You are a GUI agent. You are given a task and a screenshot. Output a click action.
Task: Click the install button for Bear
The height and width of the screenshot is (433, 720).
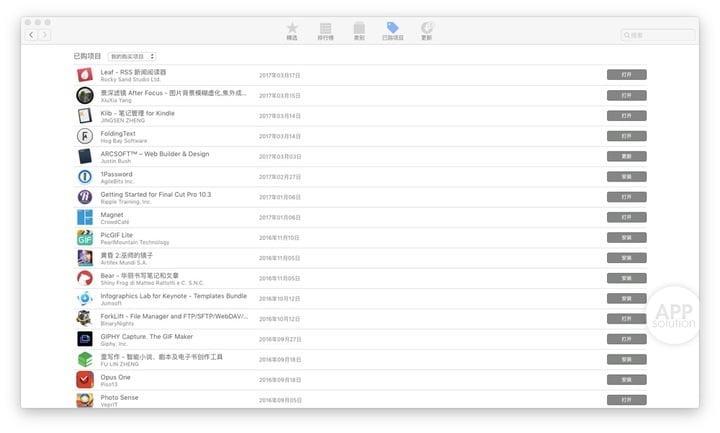click(626, 278)
